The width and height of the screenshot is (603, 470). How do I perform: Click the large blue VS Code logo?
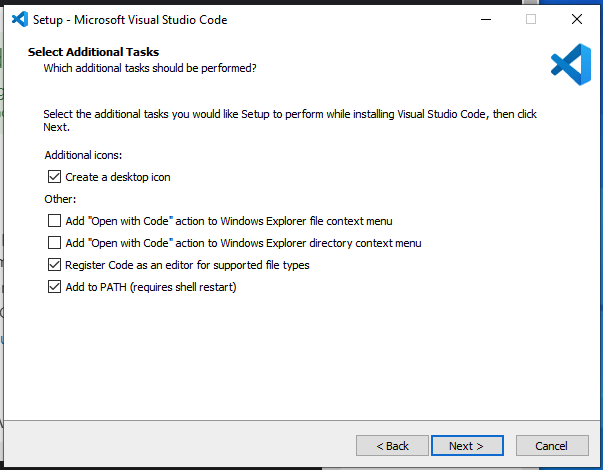coord(571,65)
